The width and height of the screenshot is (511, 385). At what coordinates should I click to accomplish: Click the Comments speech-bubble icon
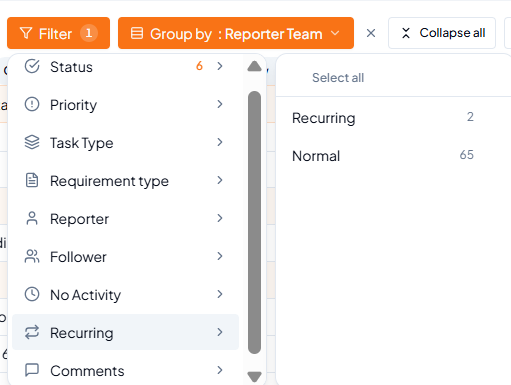pyautogui.click(x=32, y=370)
